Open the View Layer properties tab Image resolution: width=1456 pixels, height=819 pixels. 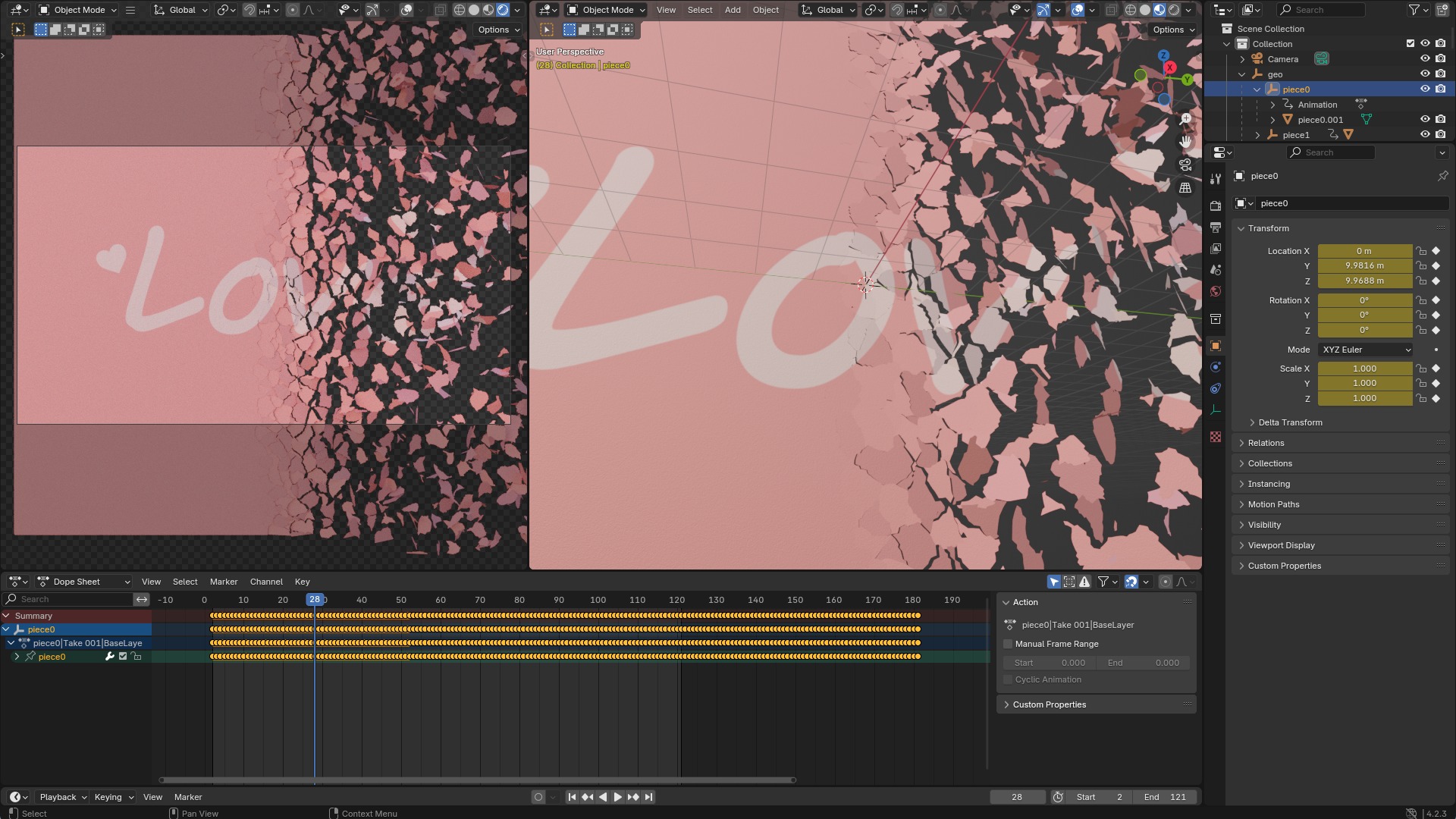point(1216,249)
